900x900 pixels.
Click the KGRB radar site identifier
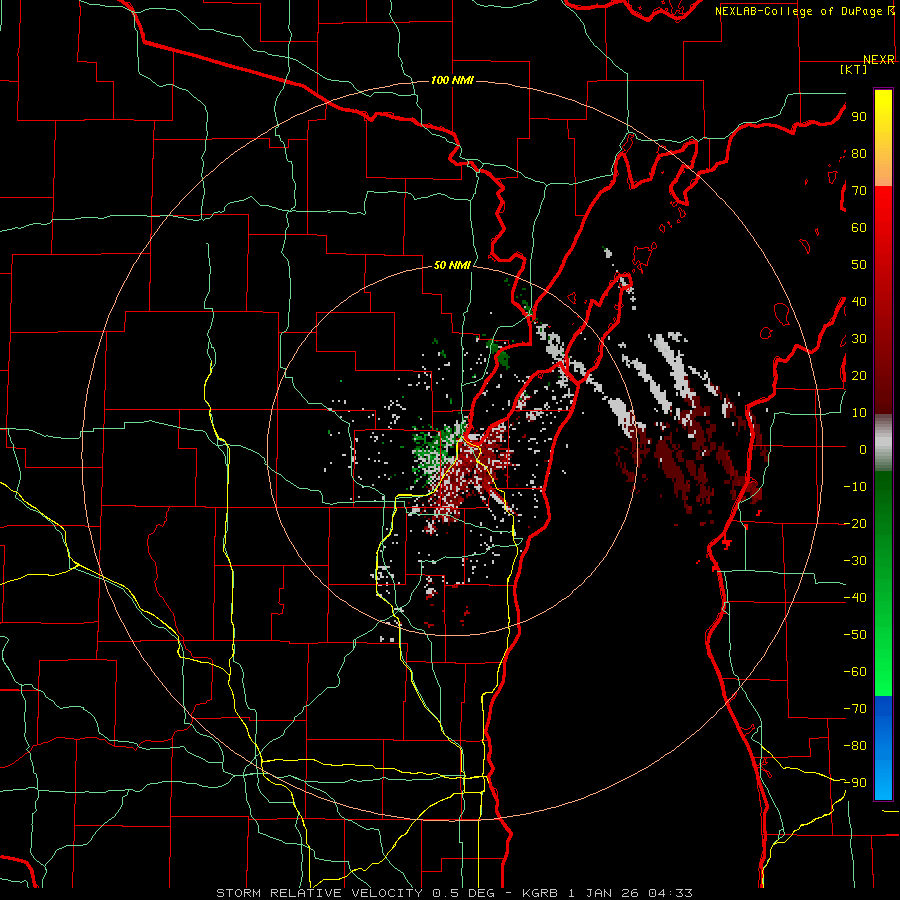pos(540,893)
